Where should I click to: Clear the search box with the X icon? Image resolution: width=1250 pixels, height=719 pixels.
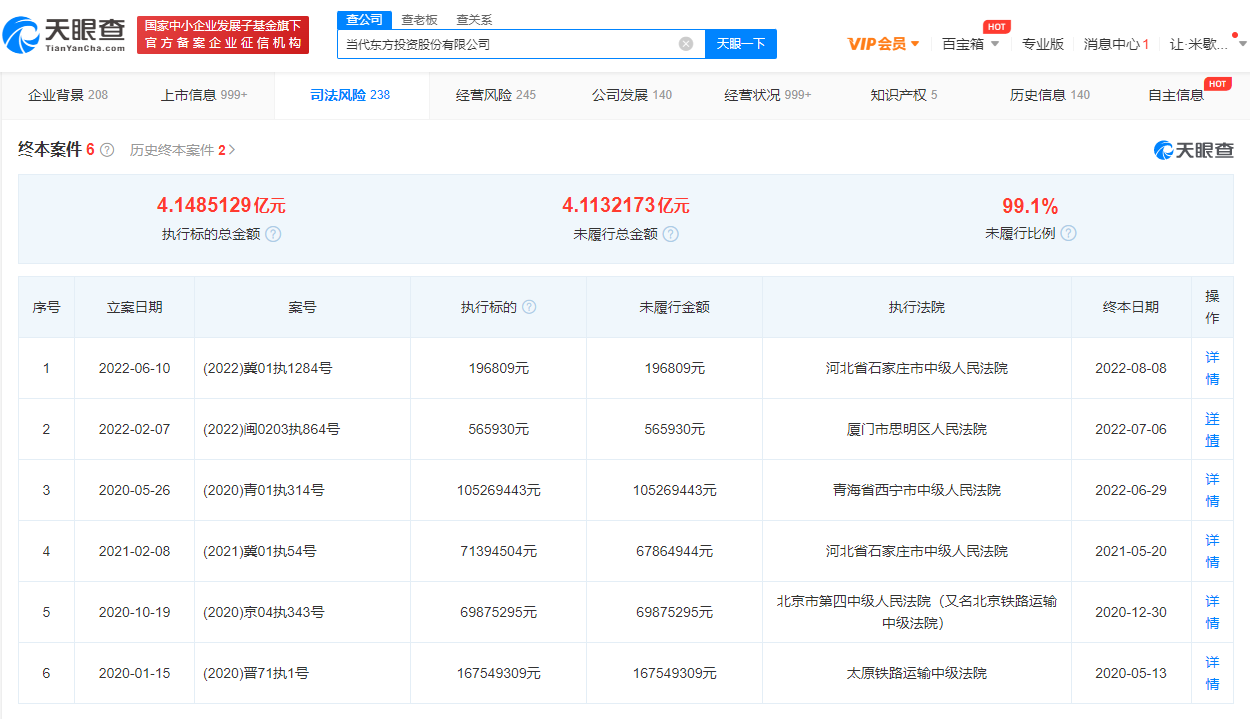pos(686,44)
